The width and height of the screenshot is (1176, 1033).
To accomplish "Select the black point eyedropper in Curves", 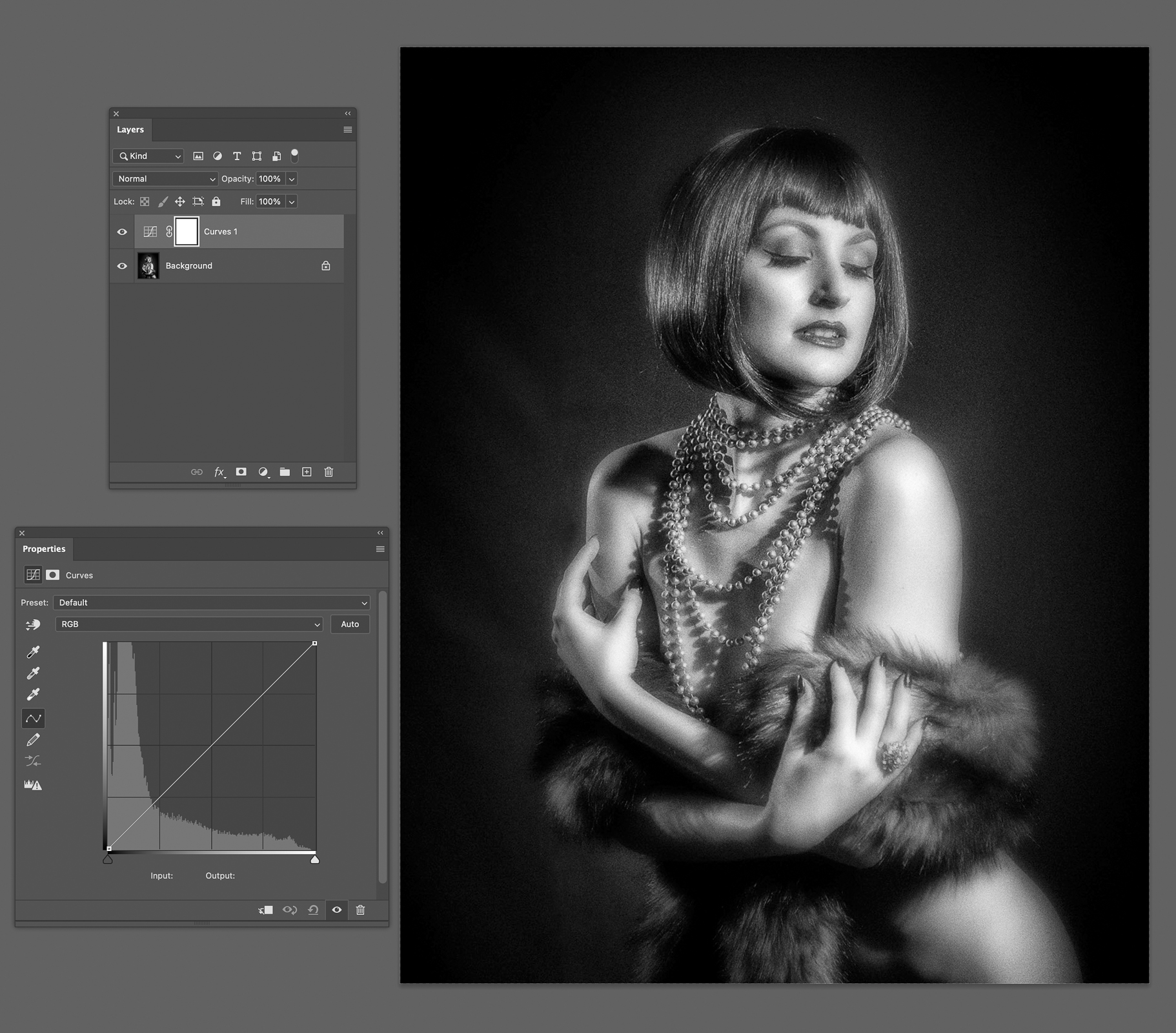I will pos(33,652).
